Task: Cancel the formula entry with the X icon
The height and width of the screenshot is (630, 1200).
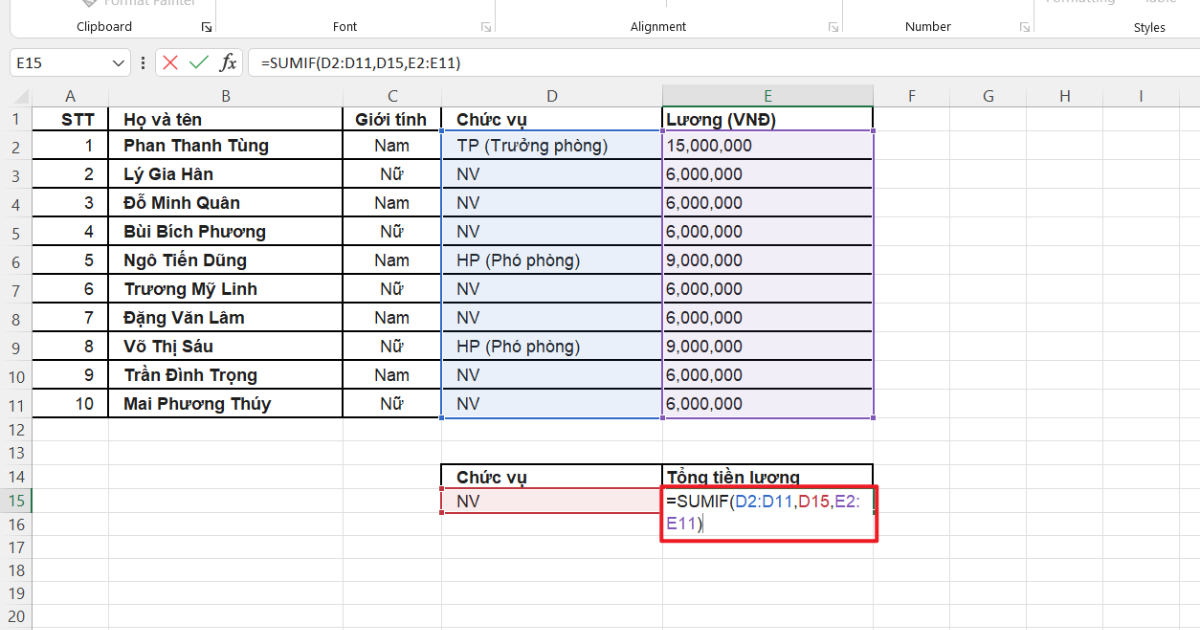Action: click(x=170, y=62)
